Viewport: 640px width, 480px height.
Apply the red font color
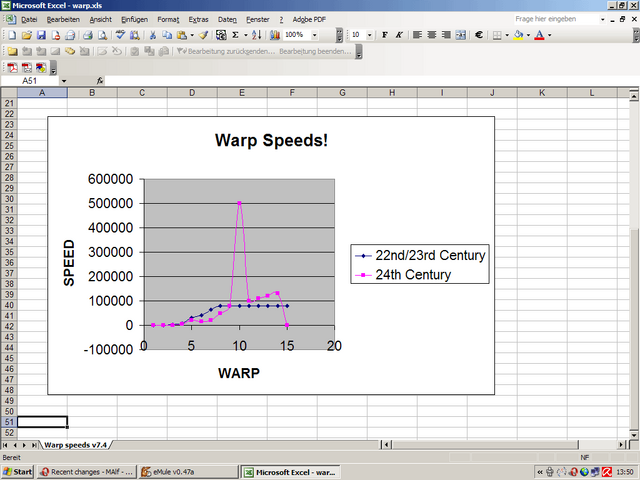(540, 35)
